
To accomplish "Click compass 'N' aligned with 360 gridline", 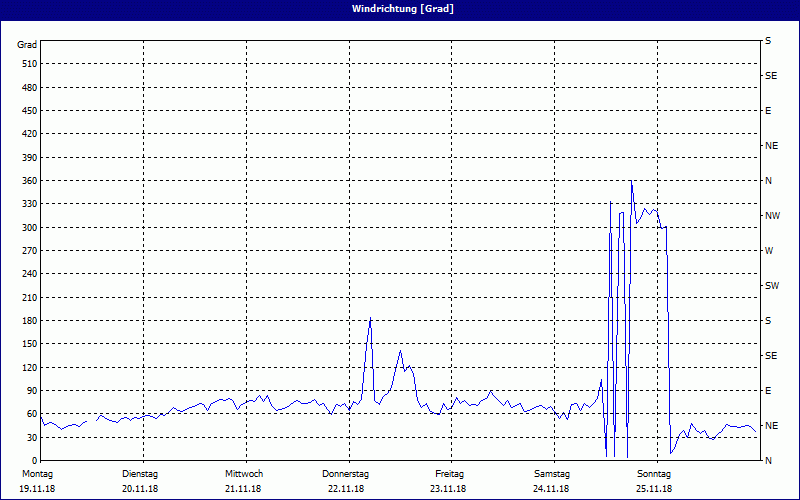I will point(768,181).
